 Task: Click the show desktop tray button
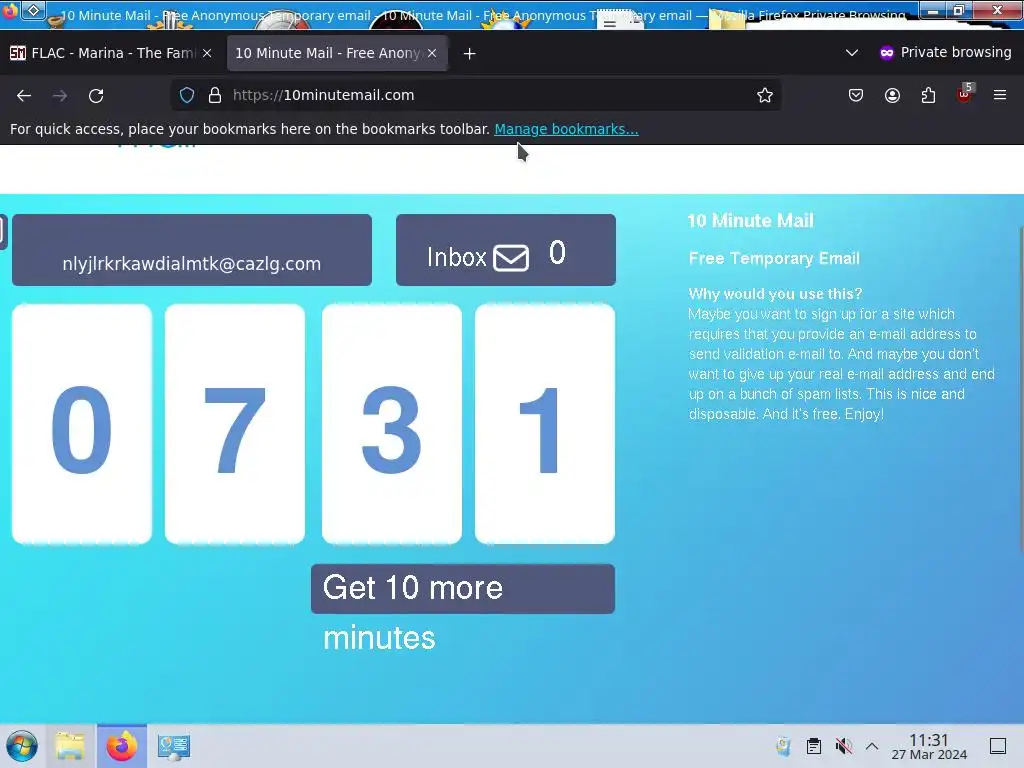tap(997, 746)
